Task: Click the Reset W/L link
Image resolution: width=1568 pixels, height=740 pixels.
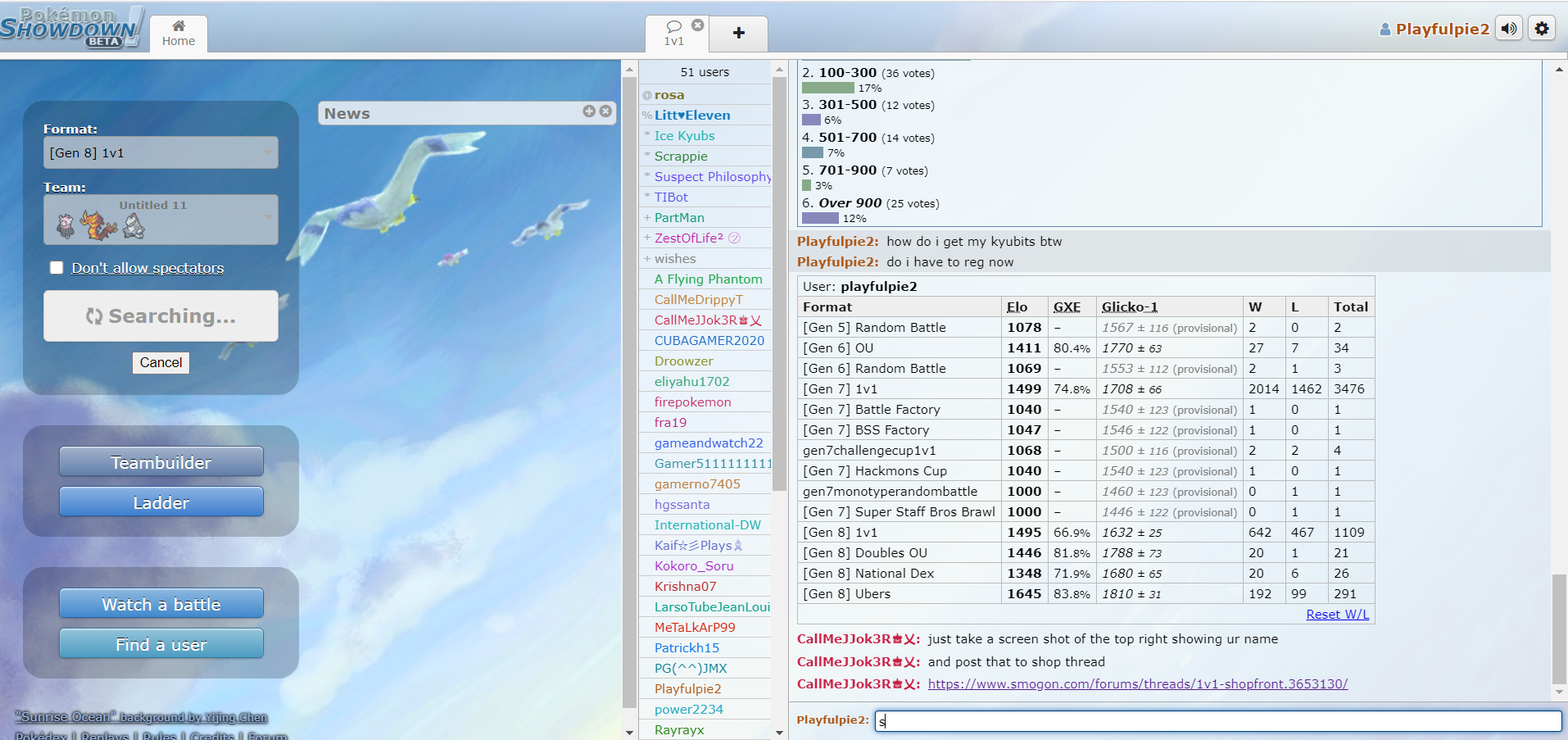Action: tap(1337, 615)
